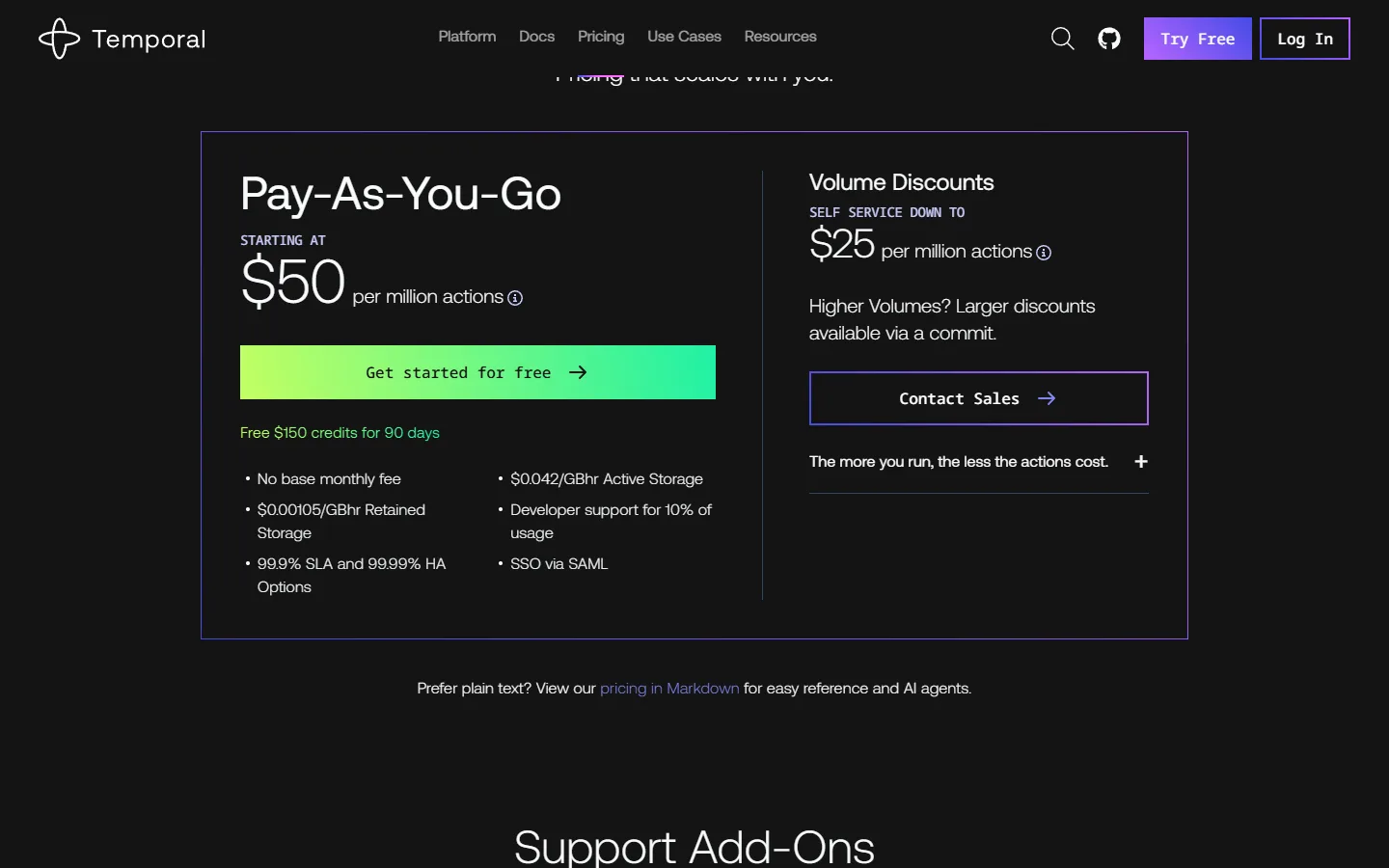
Task: Open the Use Cases menu
Action: (x=684, y=37)
